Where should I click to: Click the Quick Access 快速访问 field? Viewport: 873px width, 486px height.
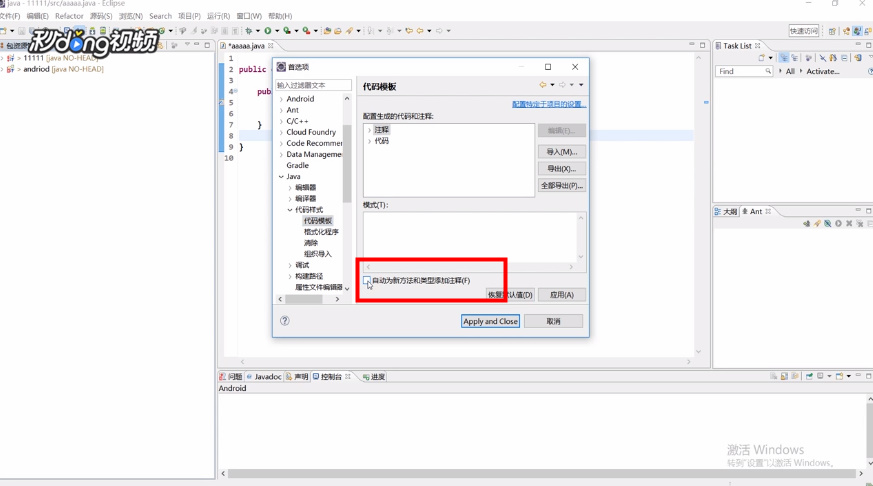tap(804, 31)
